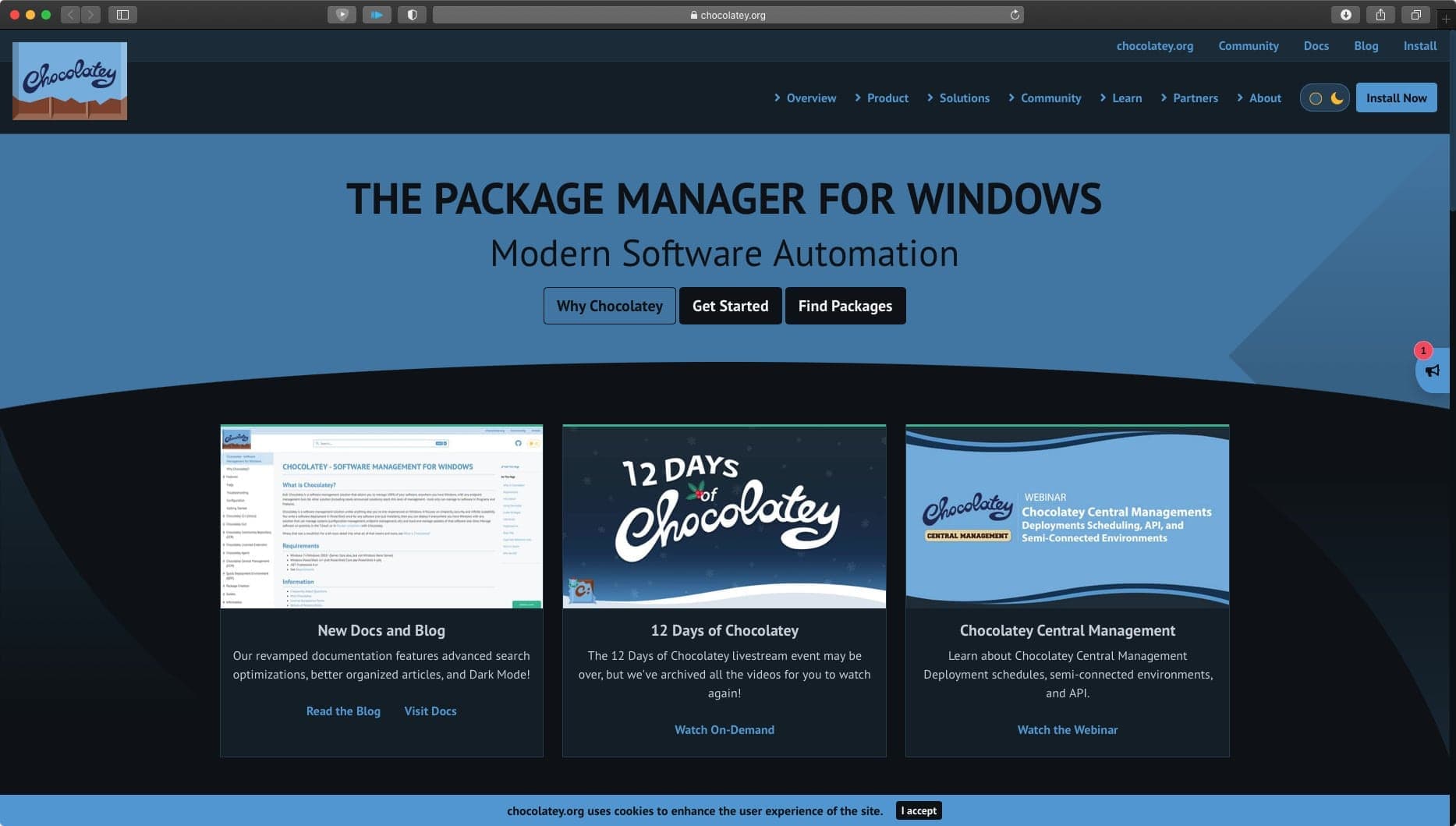
Task: Open the Watch On-Demand link
Action: [724, 729]
